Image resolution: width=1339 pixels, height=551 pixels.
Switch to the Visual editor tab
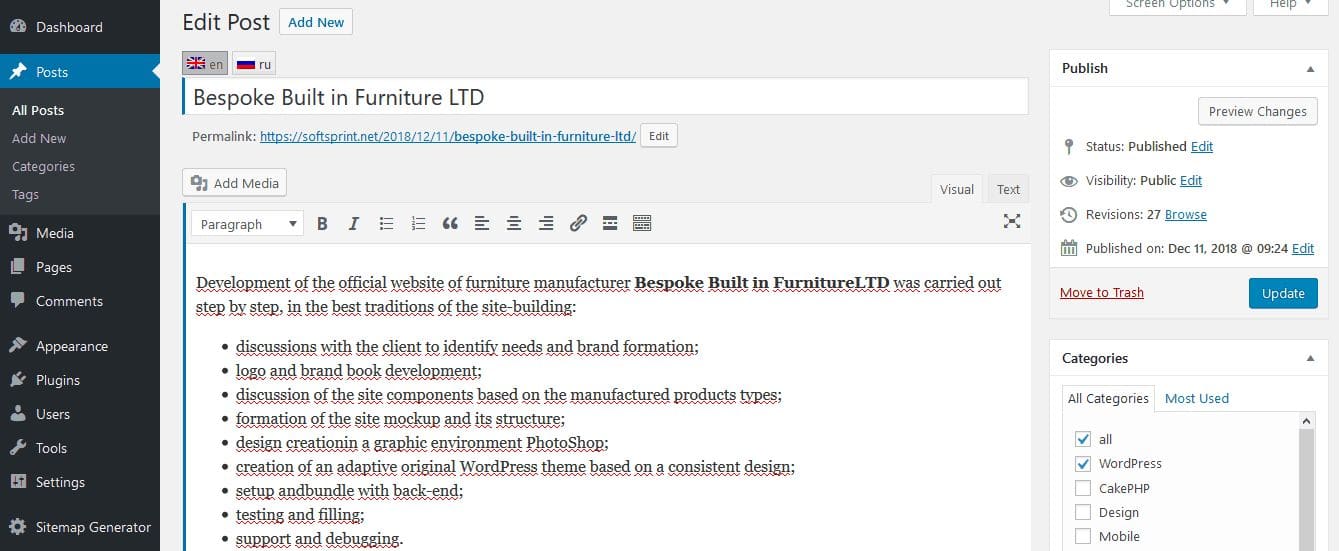pyautogui.click(x=957, y=189)
